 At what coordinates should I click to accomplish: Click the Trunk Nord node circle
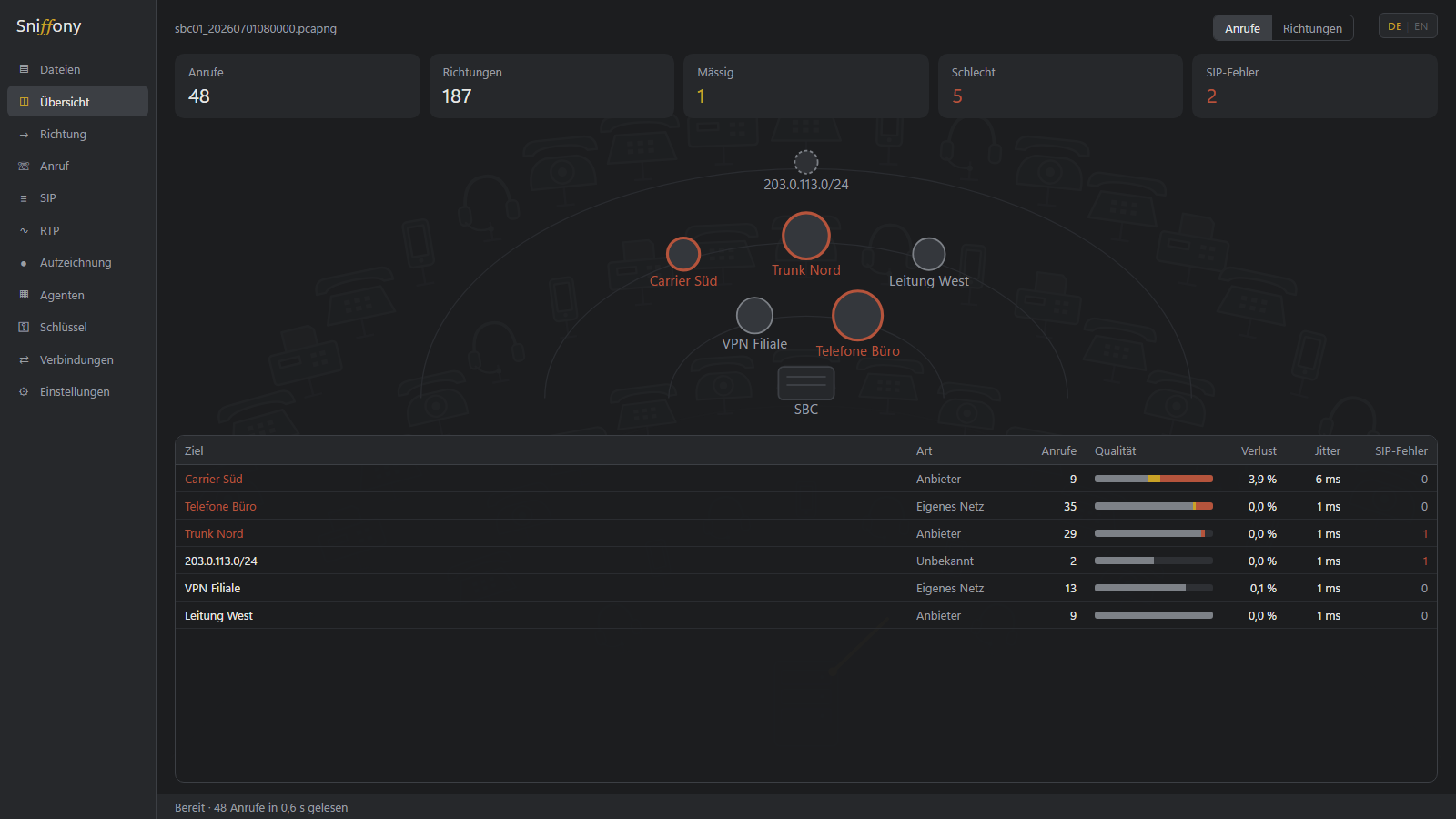pos(806,236)
